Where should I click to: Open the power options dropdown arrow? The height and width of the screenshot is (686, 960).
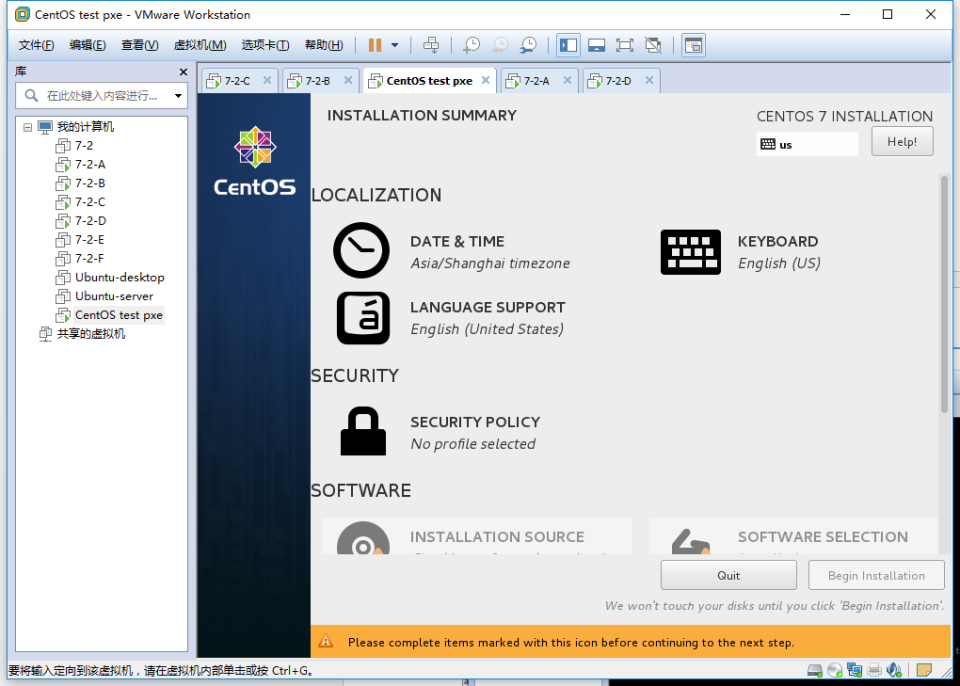(x=395, y=45)
